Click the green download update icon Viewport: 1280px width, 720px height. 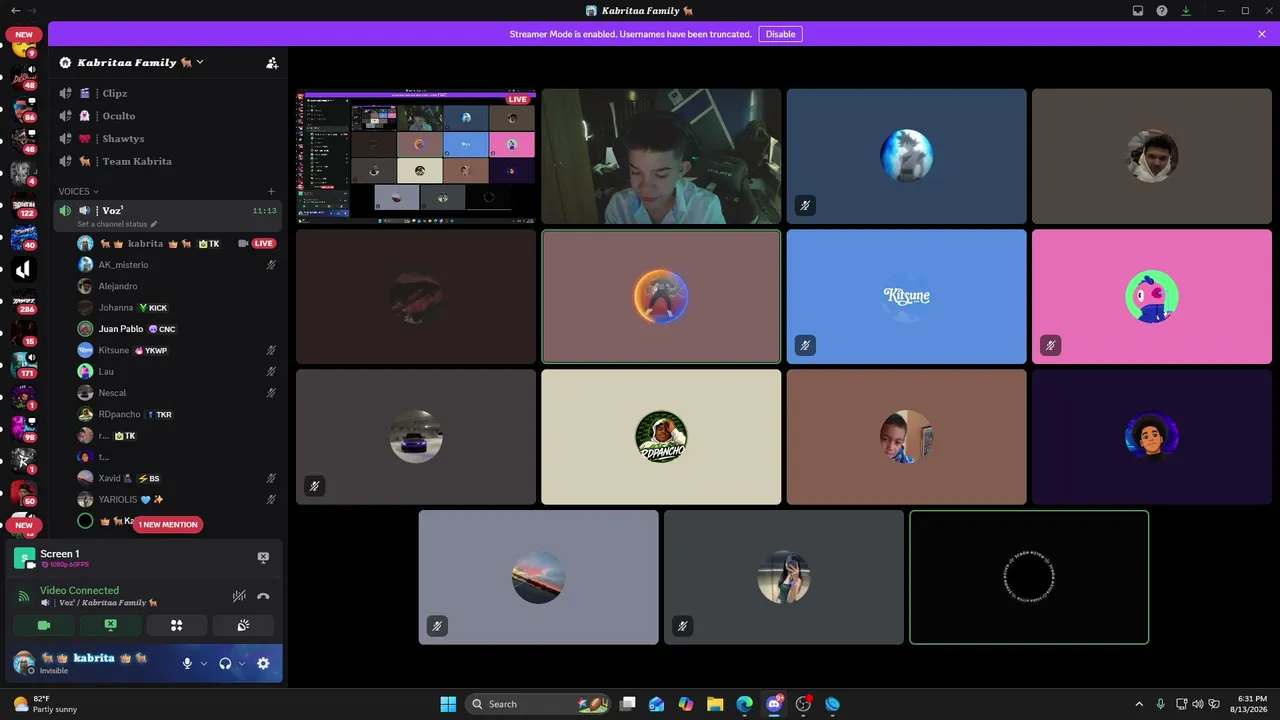tap(1186, 11)
